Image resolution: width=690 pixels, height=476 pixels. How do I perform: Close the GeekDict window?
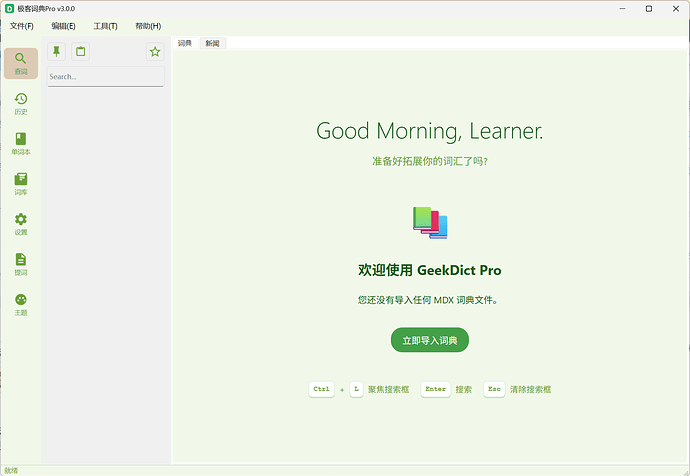tap(676, 9)
